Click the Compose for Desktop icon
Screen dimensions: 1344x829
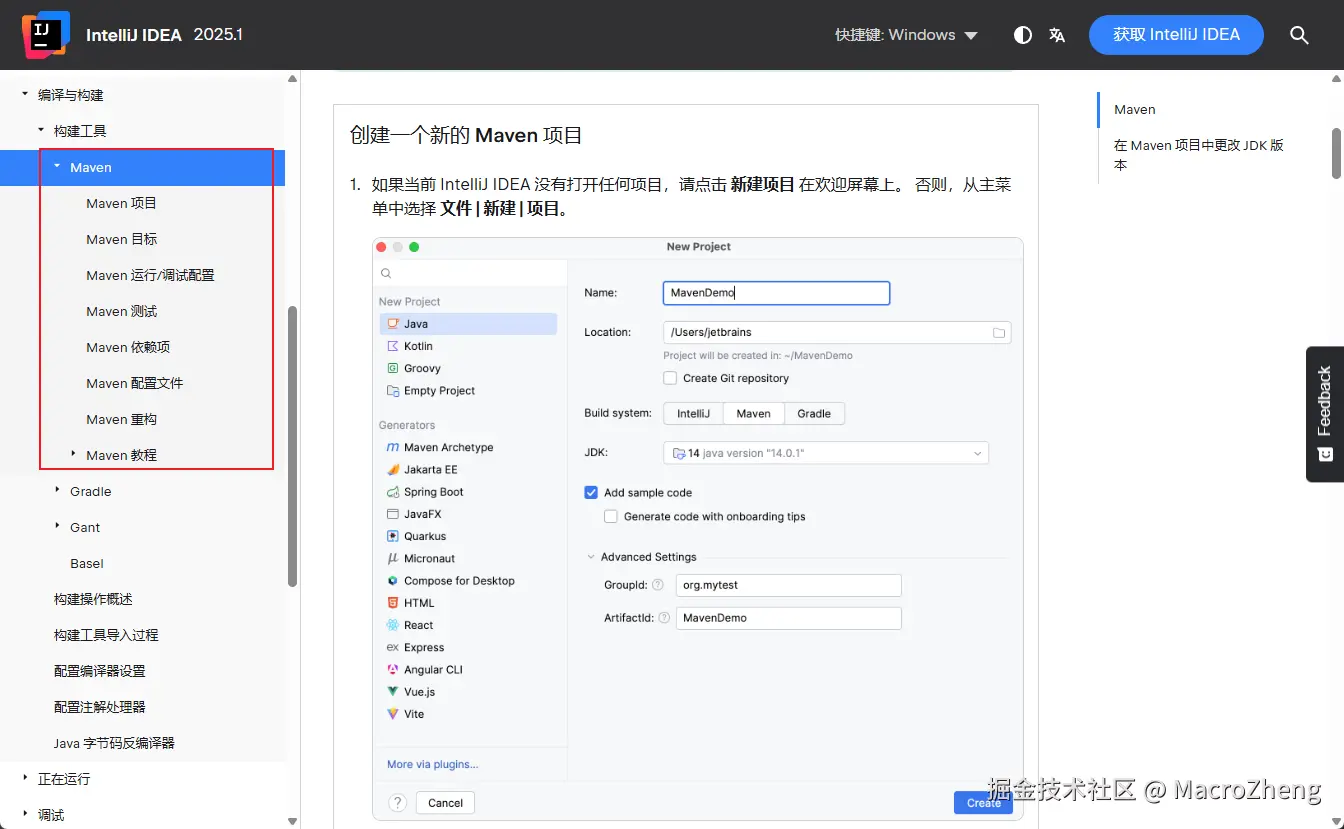[393, 580]
